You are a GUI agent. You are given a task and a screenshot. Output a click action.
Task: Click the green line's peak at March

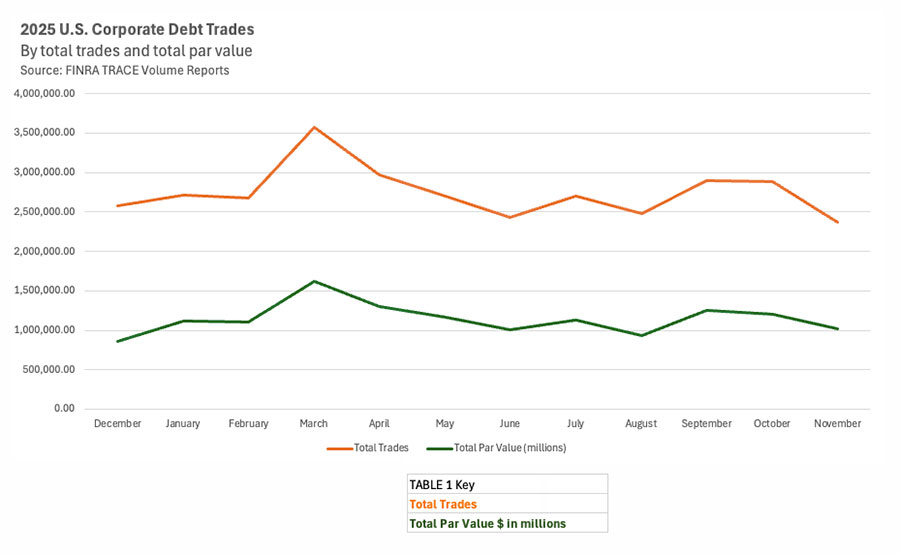coord(314,281)
